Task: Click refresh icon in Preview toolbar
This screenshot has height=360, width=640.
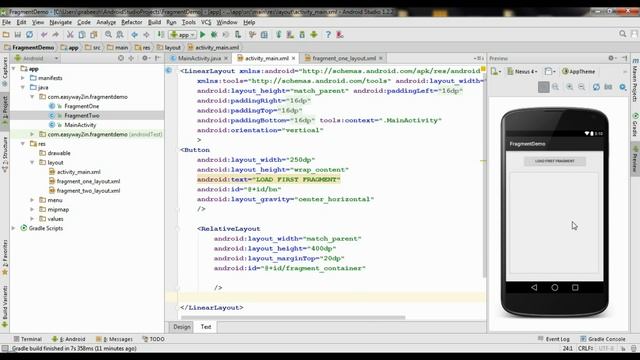Action: point(596,87)
